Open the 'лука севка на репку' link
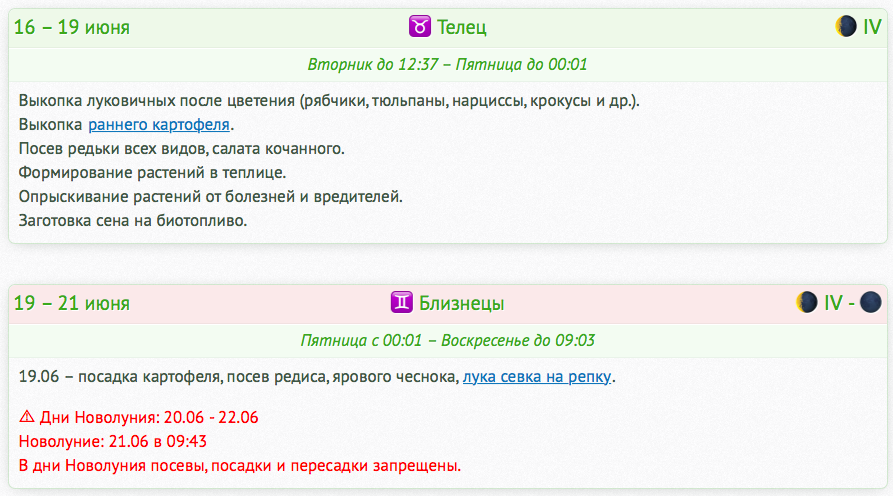Screen dimensions: 893x496 (x=537, y=377)
